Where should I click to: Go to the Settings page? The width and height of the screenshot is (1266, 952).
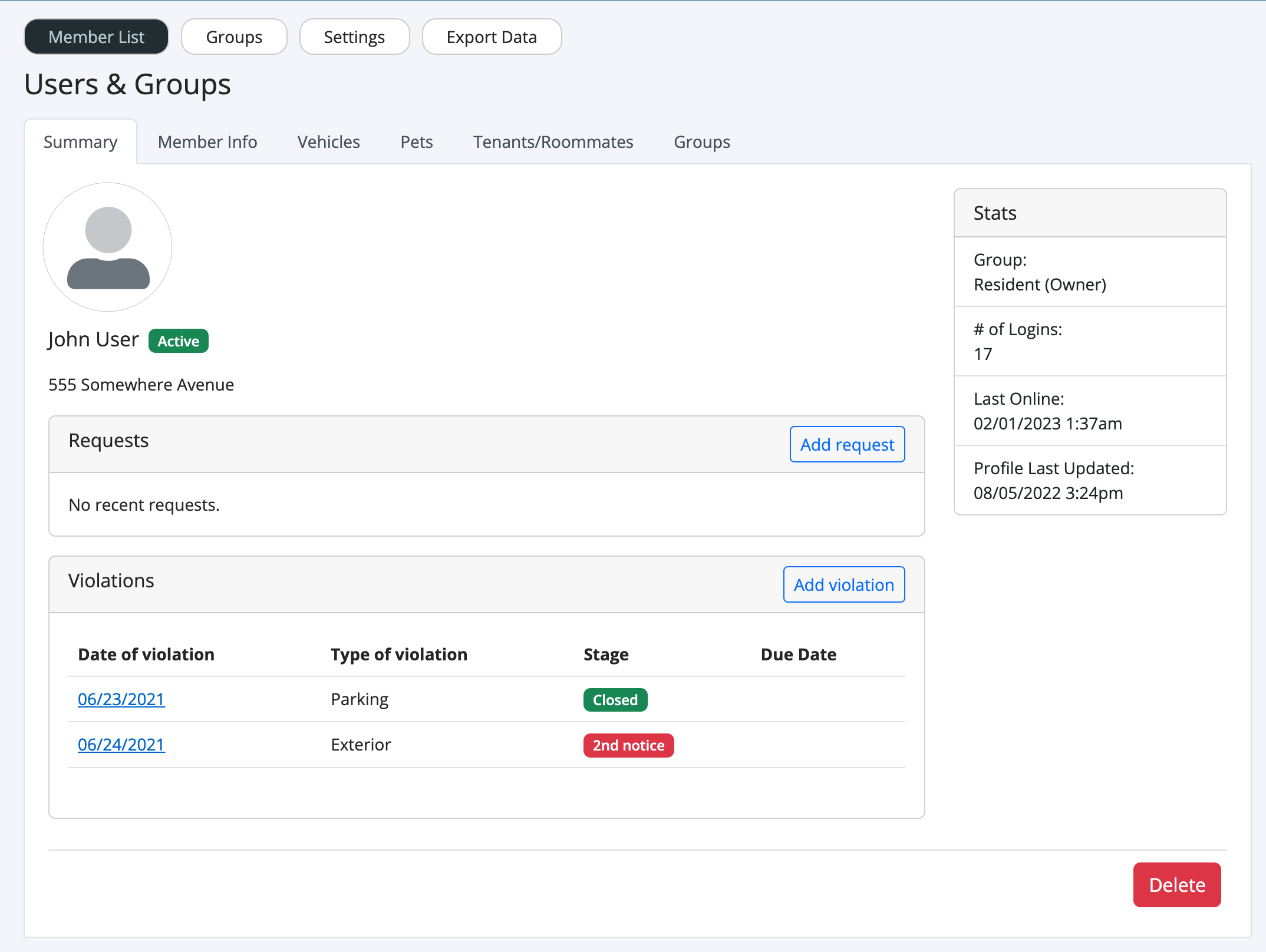pos(354,37)
